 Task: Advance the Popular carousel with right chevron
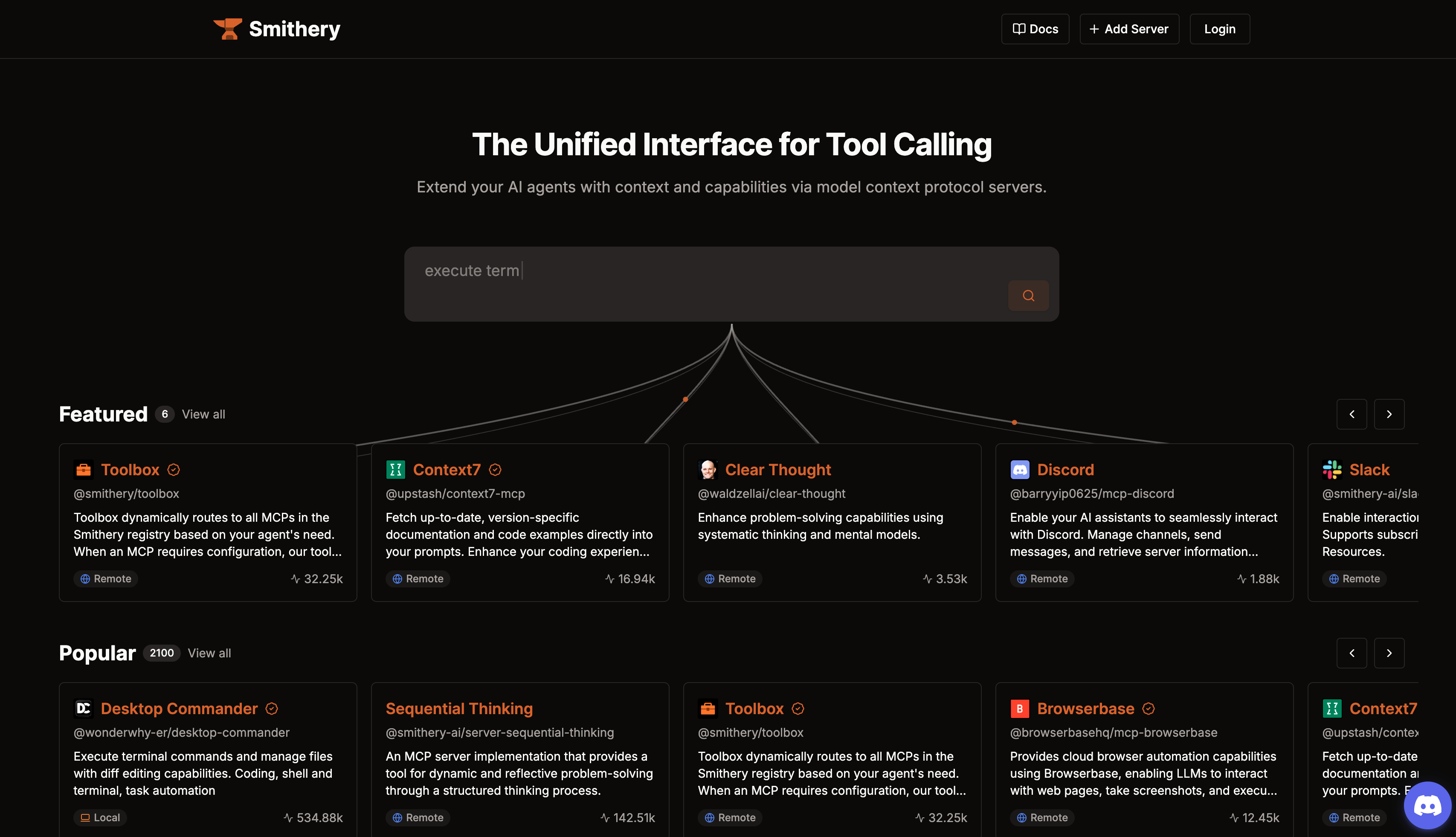coord(1389,653)
